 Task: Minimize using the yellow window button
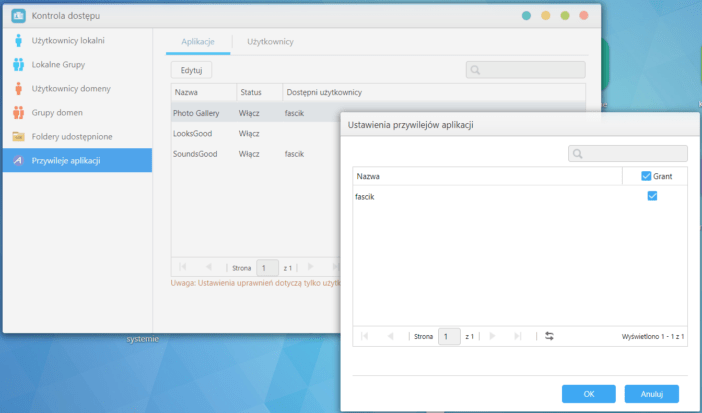tap(546, 16)
